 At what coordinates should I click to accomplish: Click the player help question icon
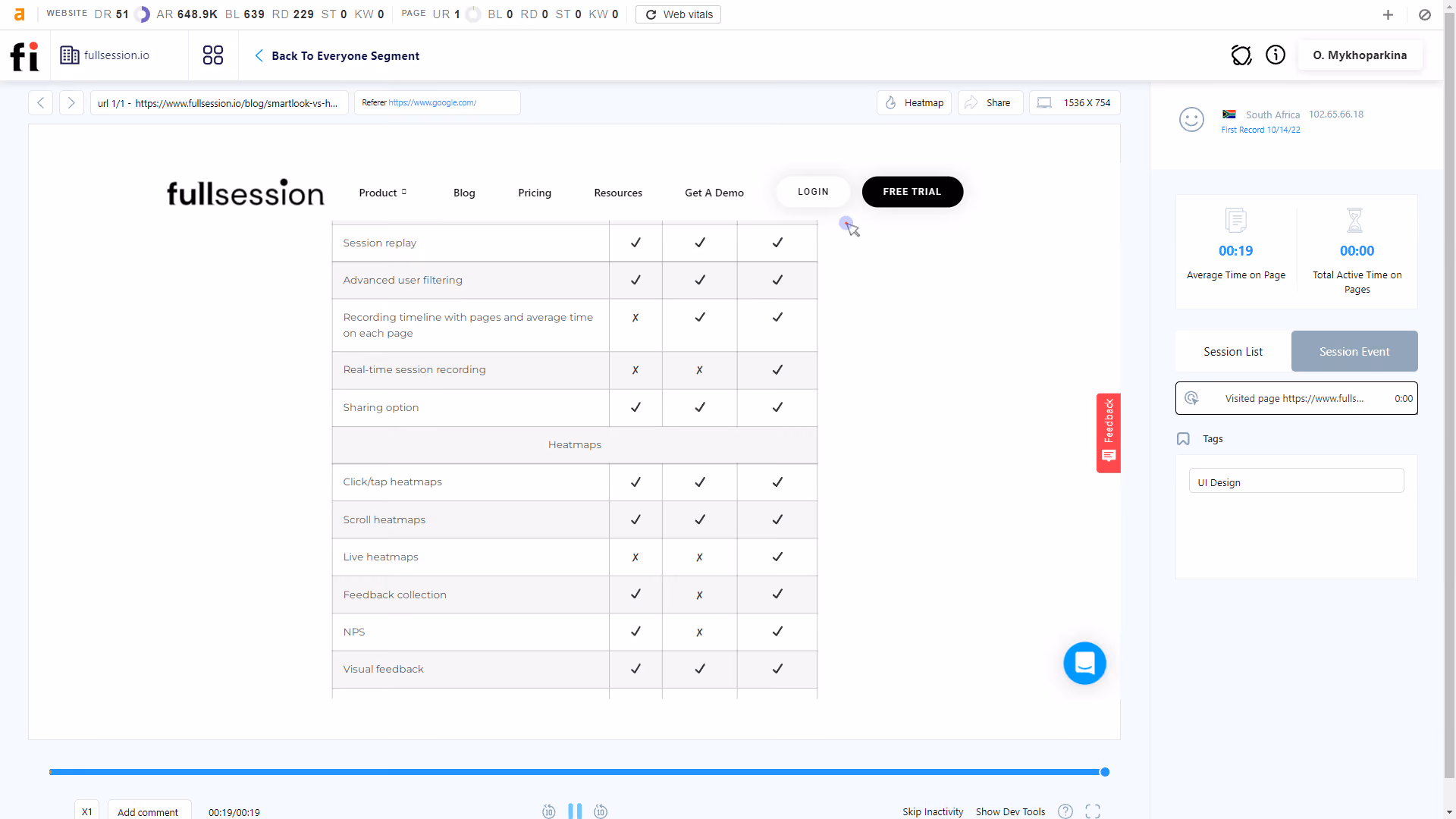(x=1065, y=811)
